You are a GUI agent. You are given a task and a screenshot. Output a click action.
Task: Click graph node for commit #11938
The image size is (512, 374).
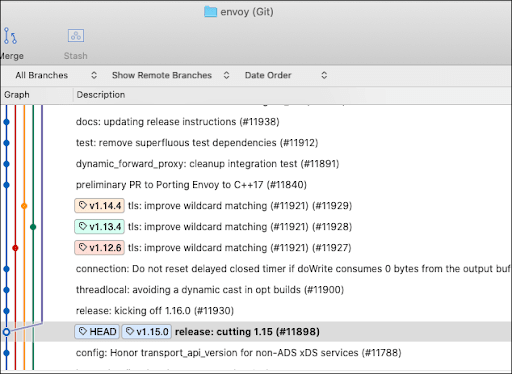click(6, 122)
